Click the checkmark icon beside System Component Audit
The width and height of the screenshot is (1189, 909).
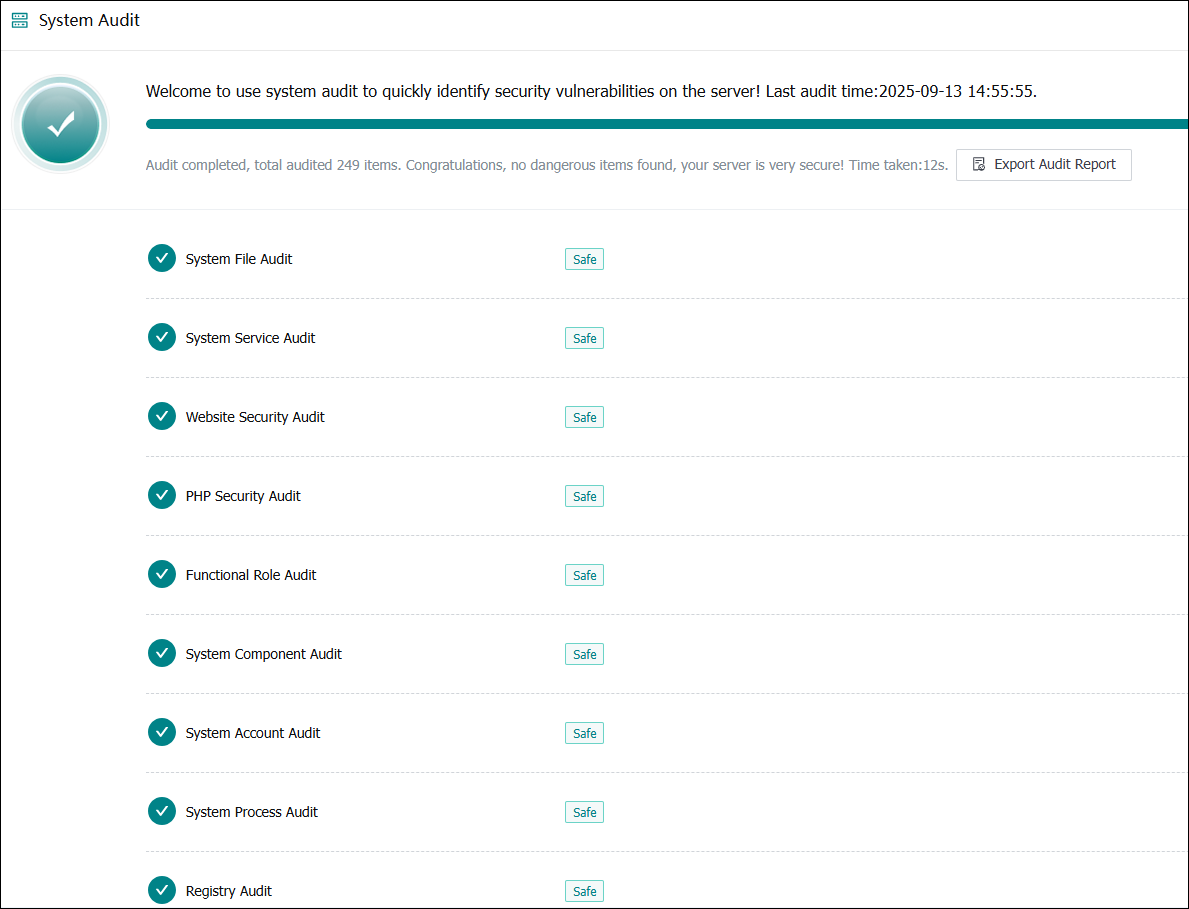pos(162,654)
